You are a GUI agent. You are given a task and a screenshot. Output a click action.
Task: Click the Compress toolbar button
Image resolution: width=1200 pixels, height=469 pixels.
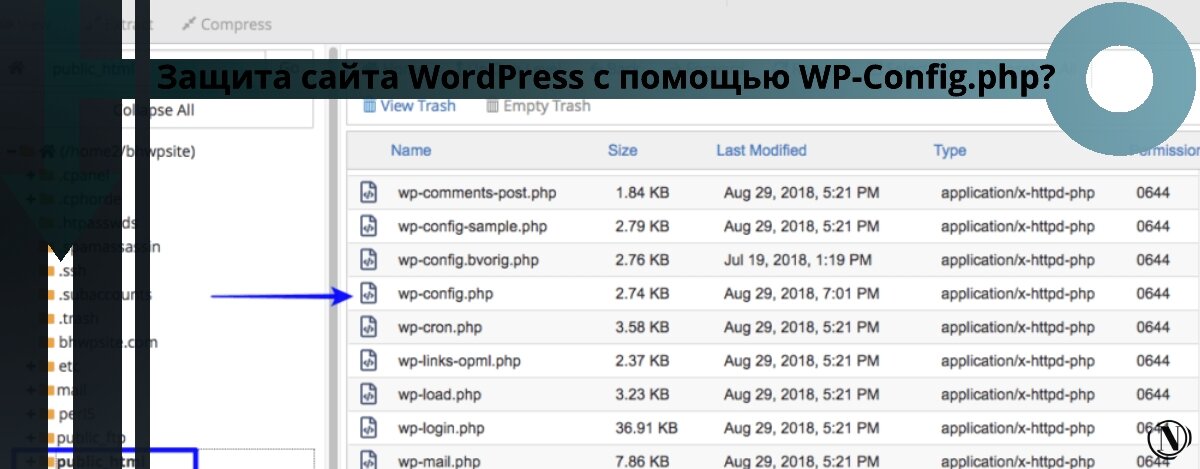226,23
